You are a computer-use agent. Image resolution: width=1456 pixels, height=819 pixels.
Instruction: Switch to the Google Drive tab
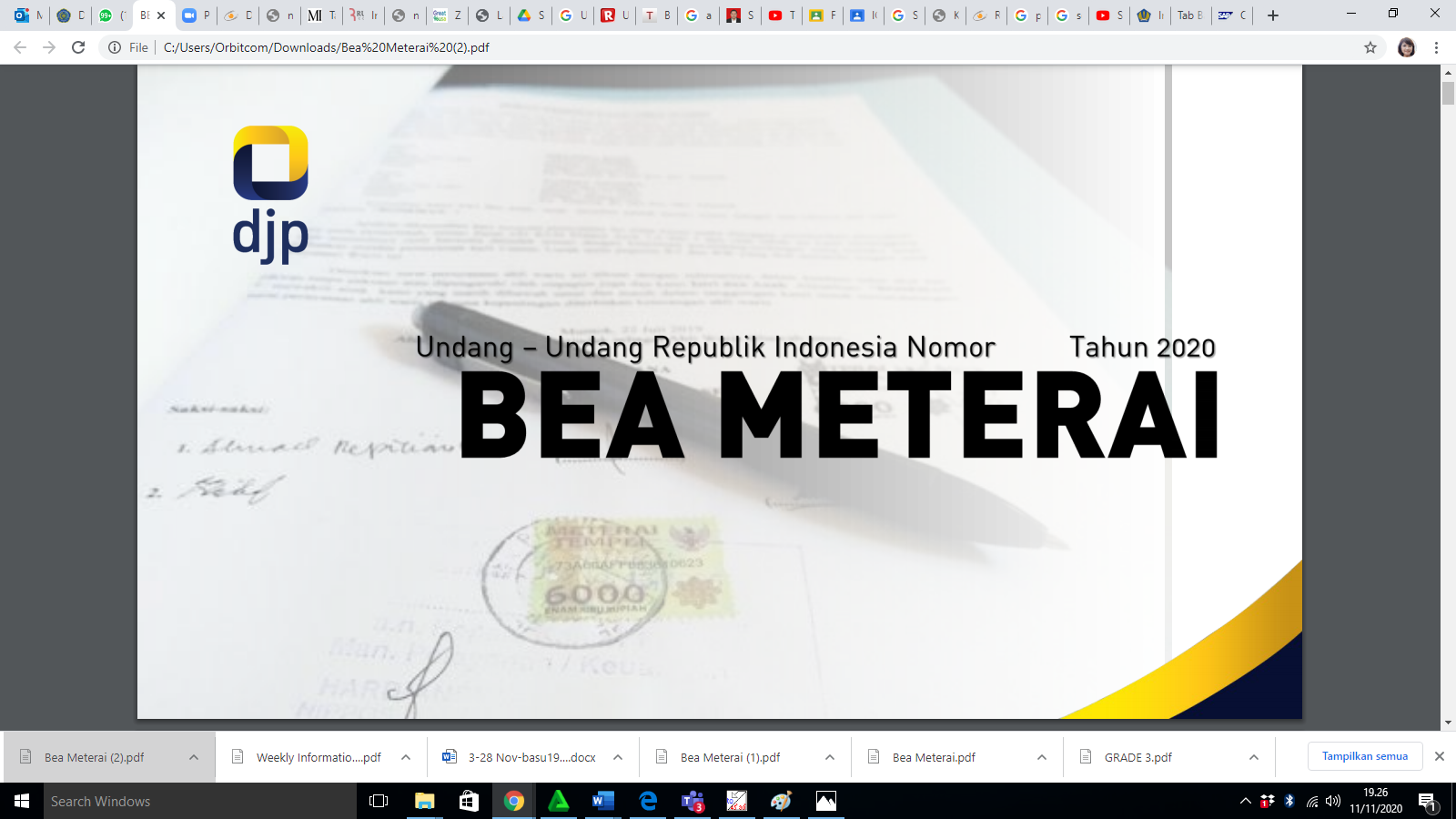(531, 15)
